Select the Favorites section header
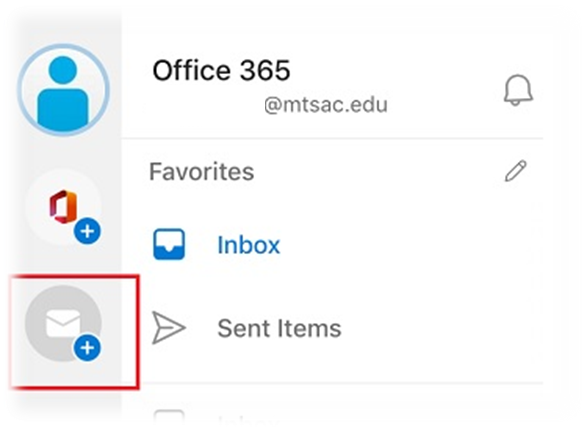Screen dimensions: 587x427 pyautogui.click(x=201, y=171)
